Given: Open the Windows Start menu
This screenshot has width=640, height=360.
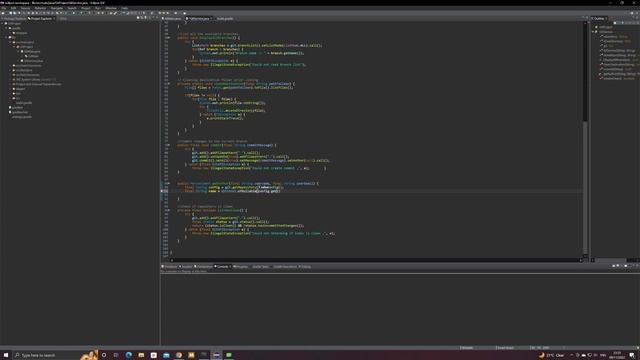Looking at the screenshot, I should pos(6,355).
